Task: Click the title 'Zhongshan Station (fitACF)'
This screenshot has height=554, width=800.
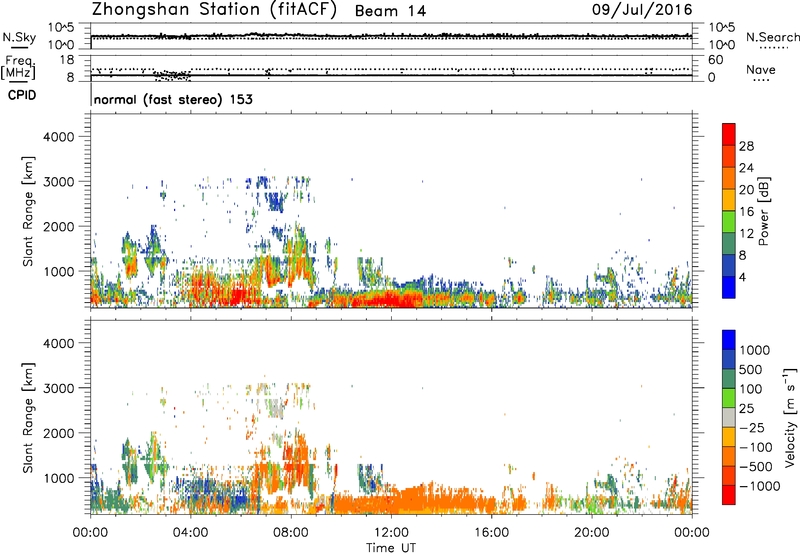Action: (214, 10)
